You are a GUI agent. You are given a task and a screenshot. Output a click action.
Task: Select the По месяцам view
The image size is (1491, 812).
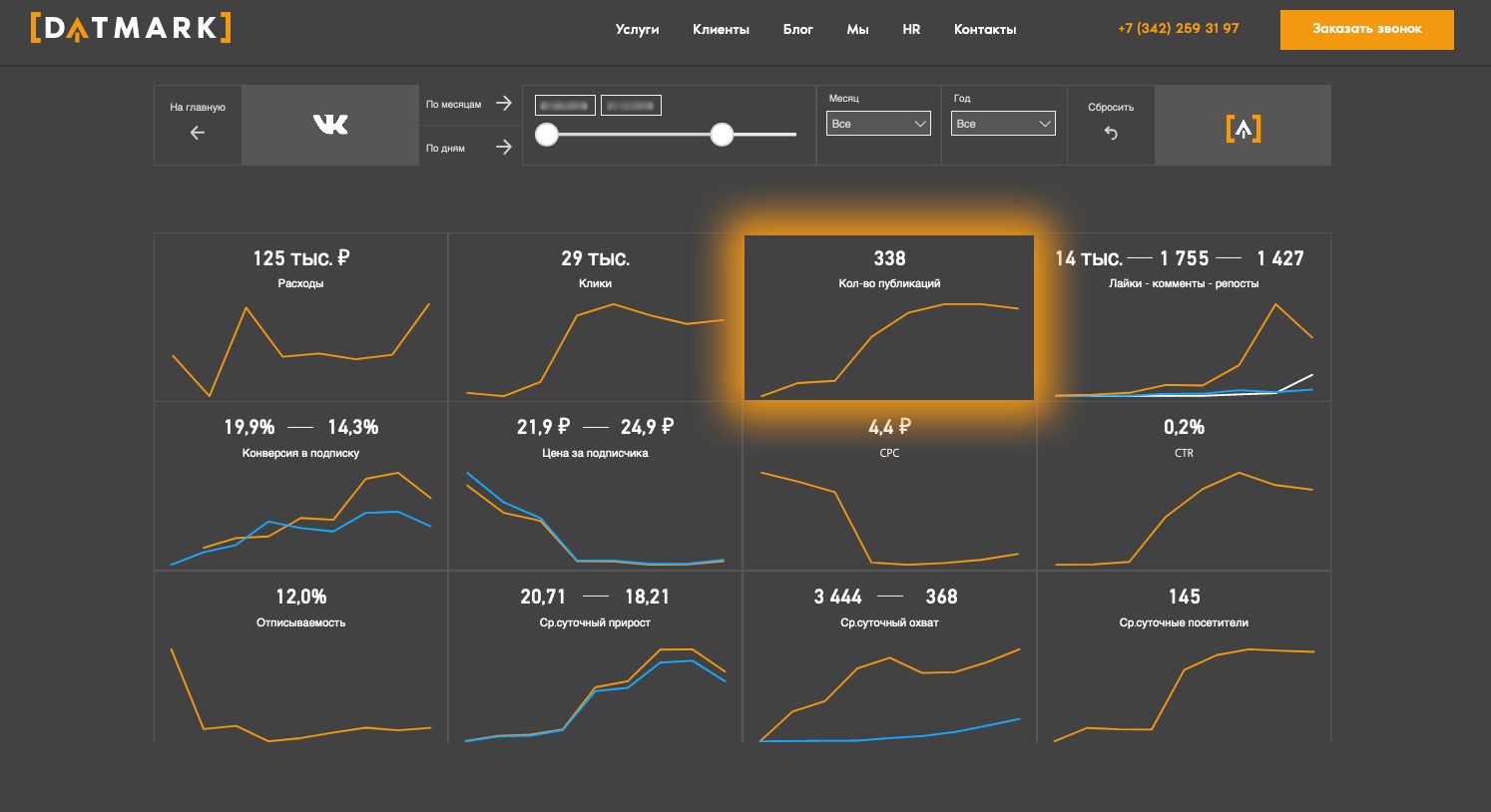[x=453, y=104]
